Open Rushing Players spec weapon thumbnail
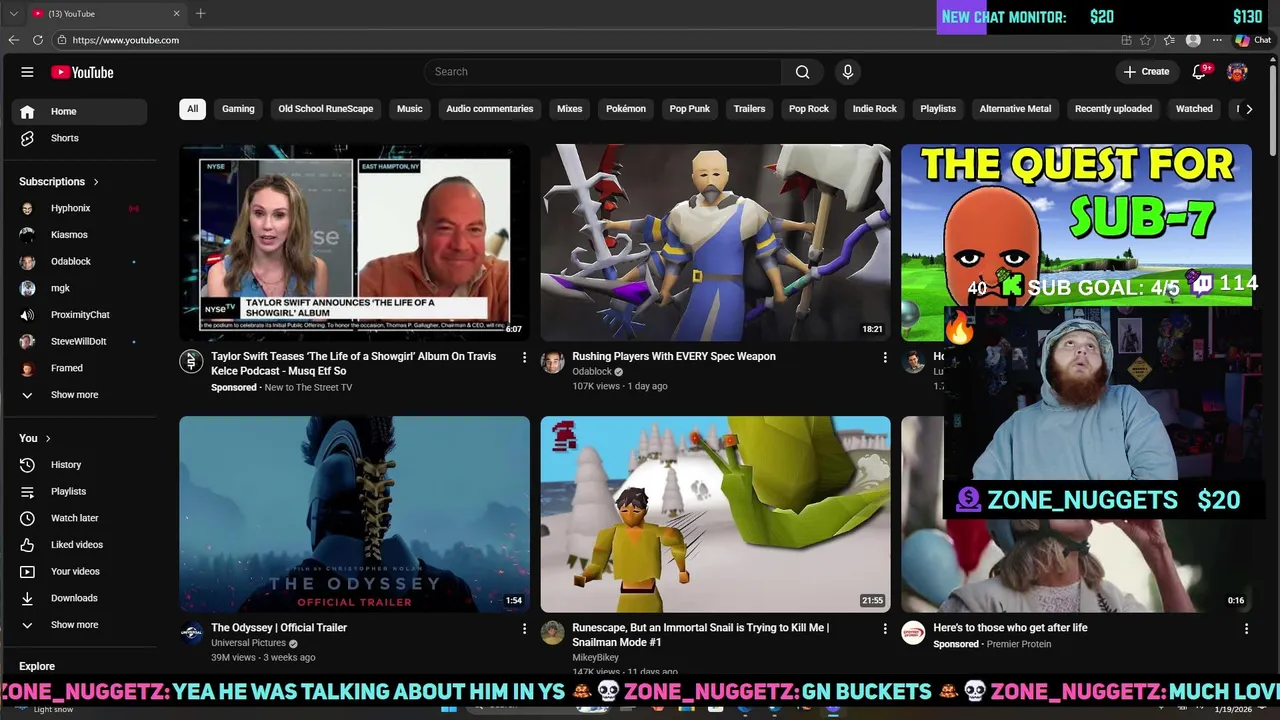This screenshot has height=720, width=1280. (x=715, y=242)
